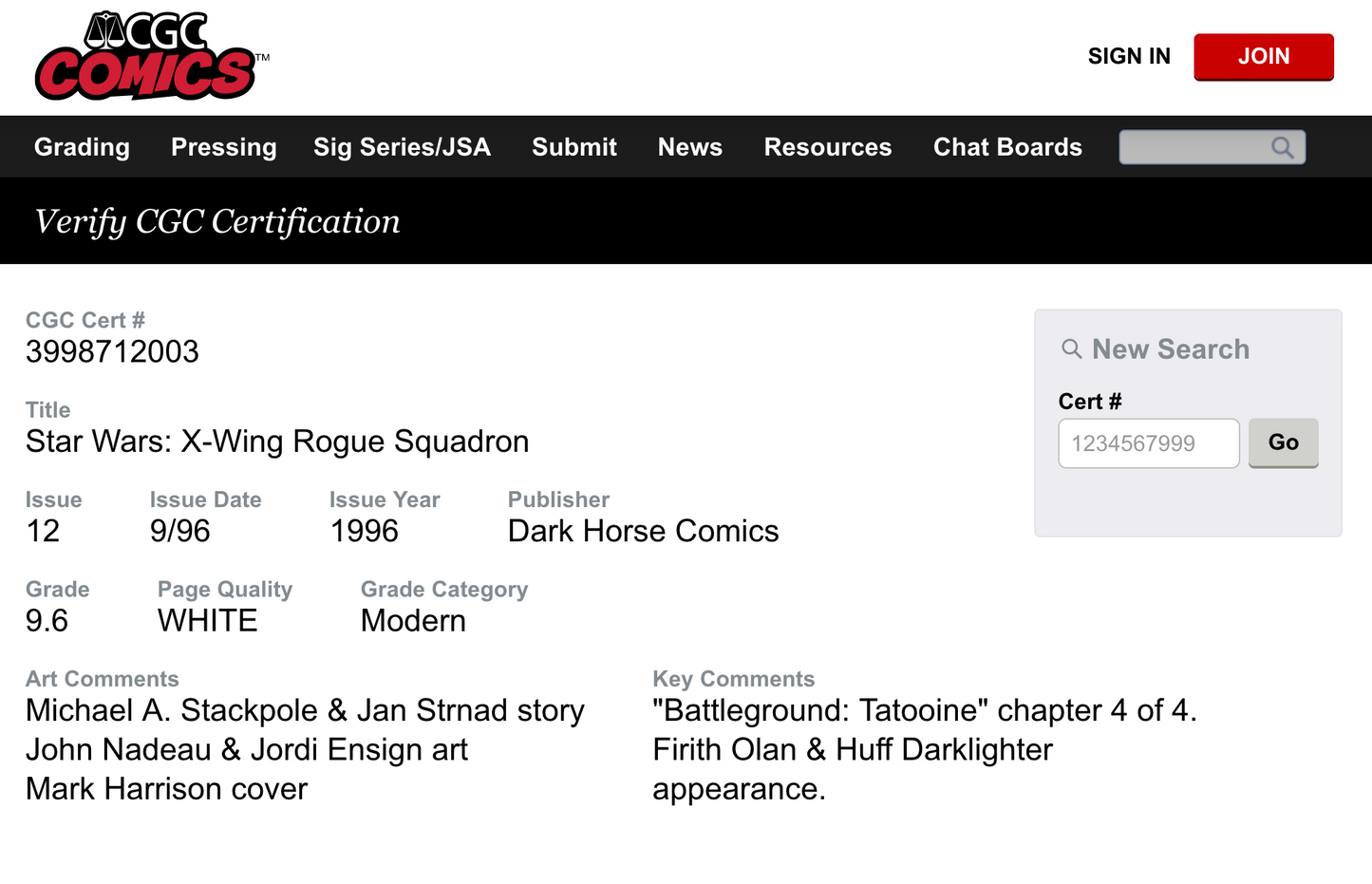
Task: Visit the Chat Boards
Action: [x=1007, y=147]
